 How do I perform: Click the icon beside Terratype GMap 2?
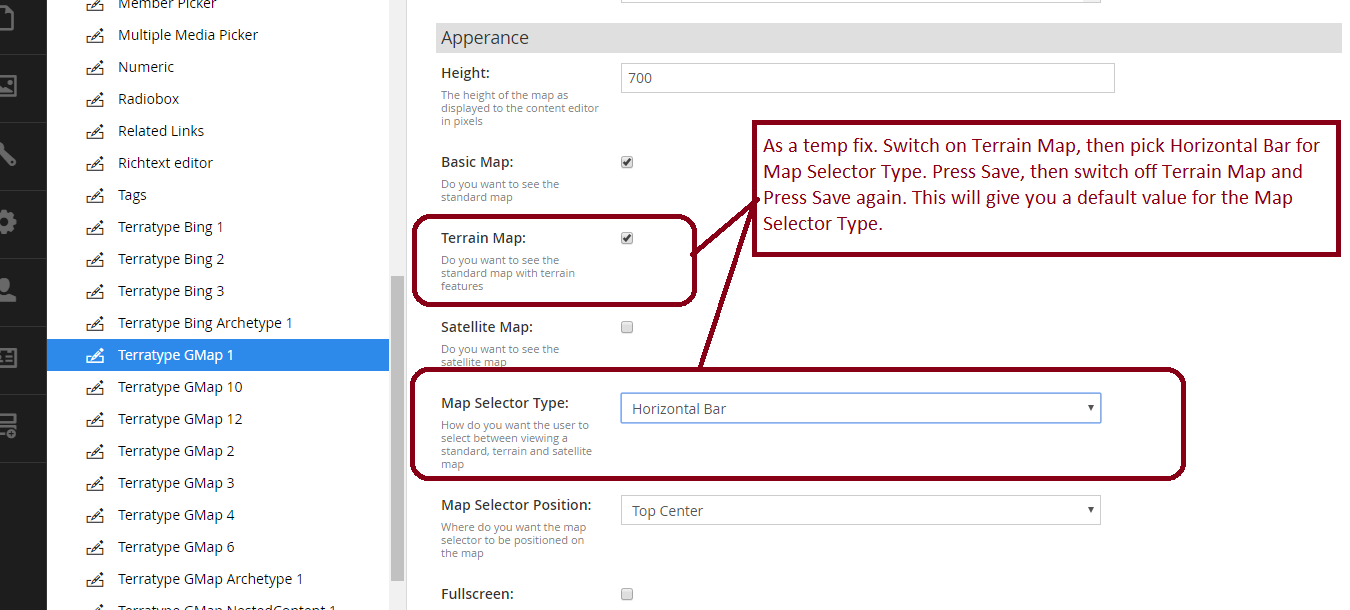pos(95,451)
